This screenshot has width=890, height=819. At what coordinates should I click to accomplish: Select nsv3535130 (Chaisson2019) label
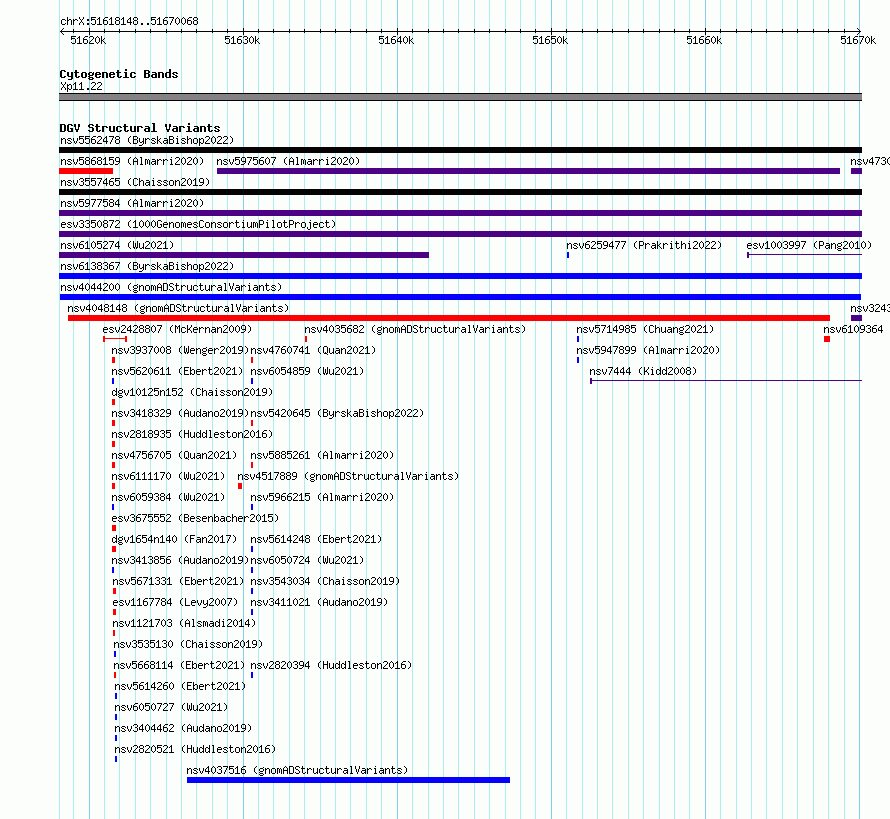pos(188,644)
